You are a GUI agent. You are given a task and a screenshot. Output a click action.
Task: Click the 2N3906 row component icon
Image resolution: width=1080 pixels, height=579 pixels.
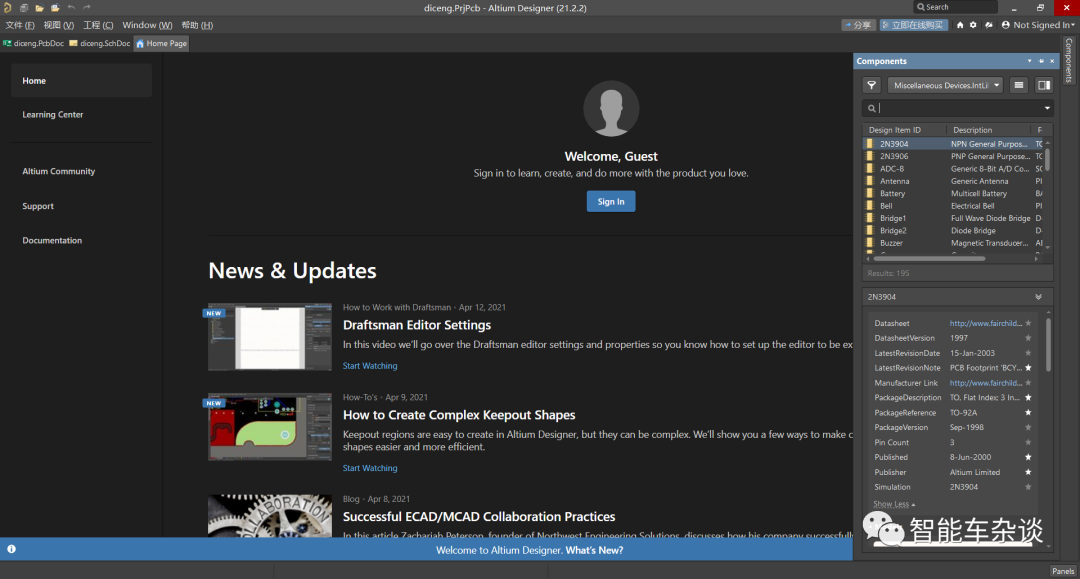pyautogui.click(x=870, y=156)
